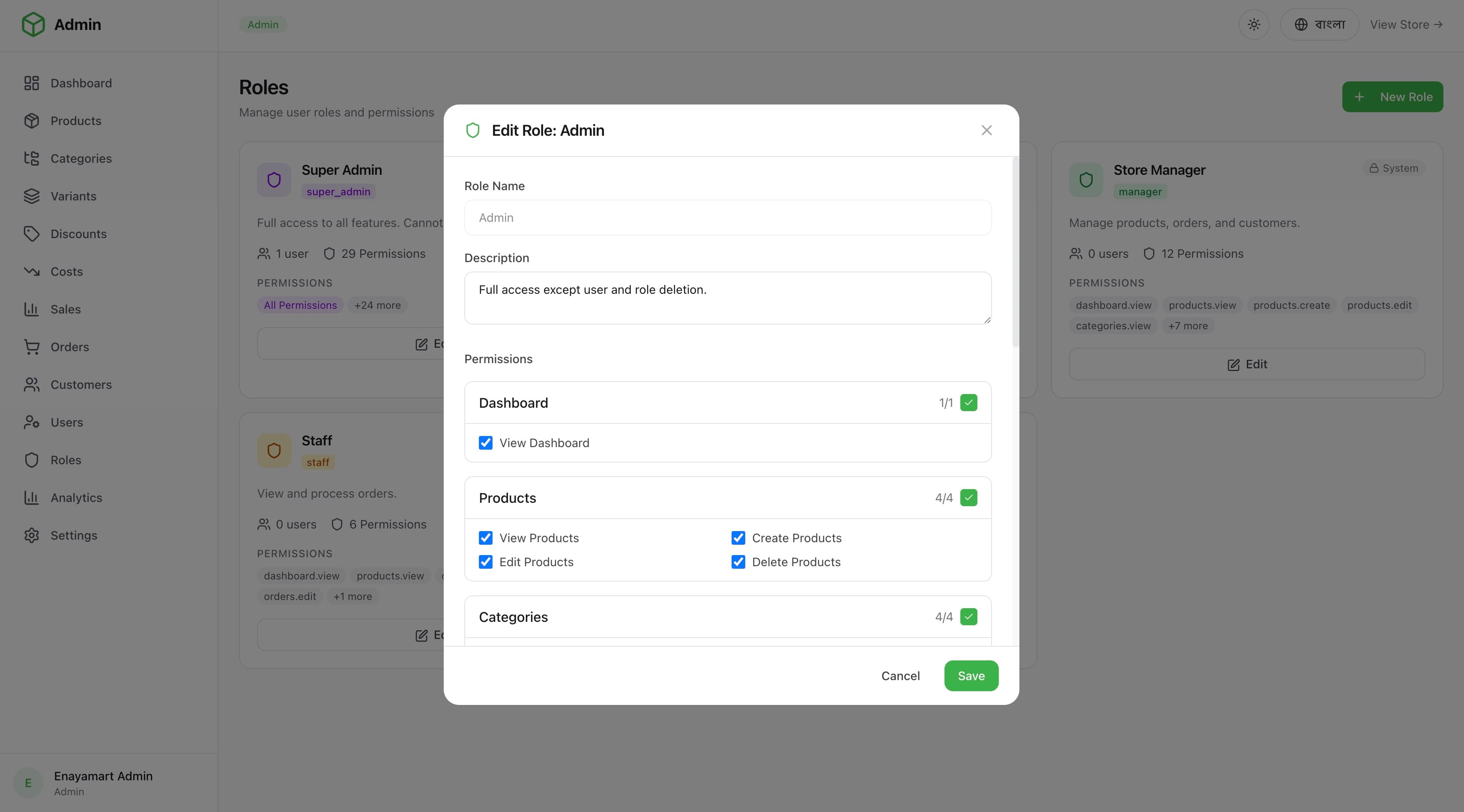1464x812 pixels.
Task: Click the Users gear-person icon
Action: click(x=32, y=422)
